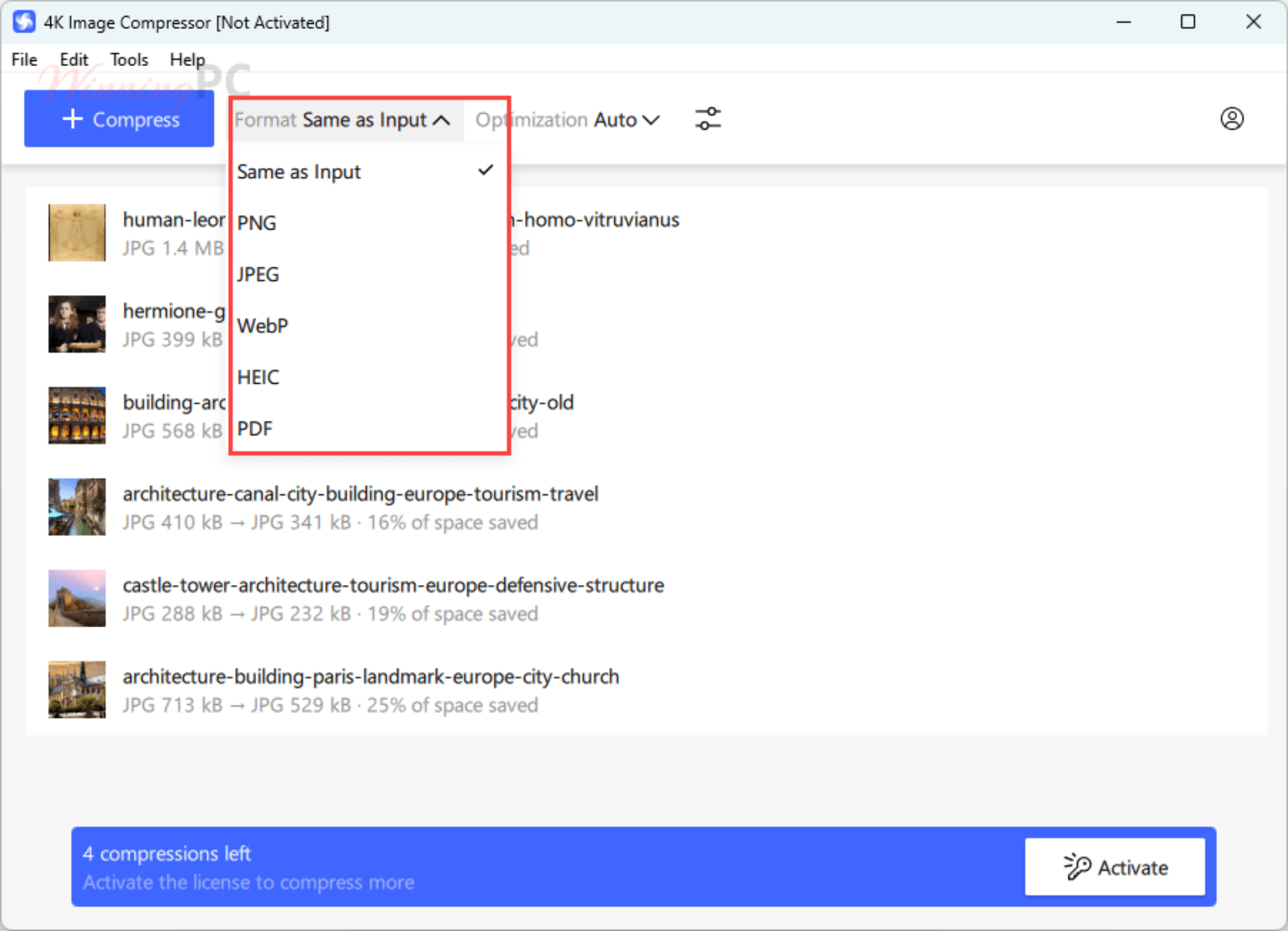Click castle-tower-architecture-tourism-europe-defensive-structure file name
The image size is (1288, 931).
393,586
